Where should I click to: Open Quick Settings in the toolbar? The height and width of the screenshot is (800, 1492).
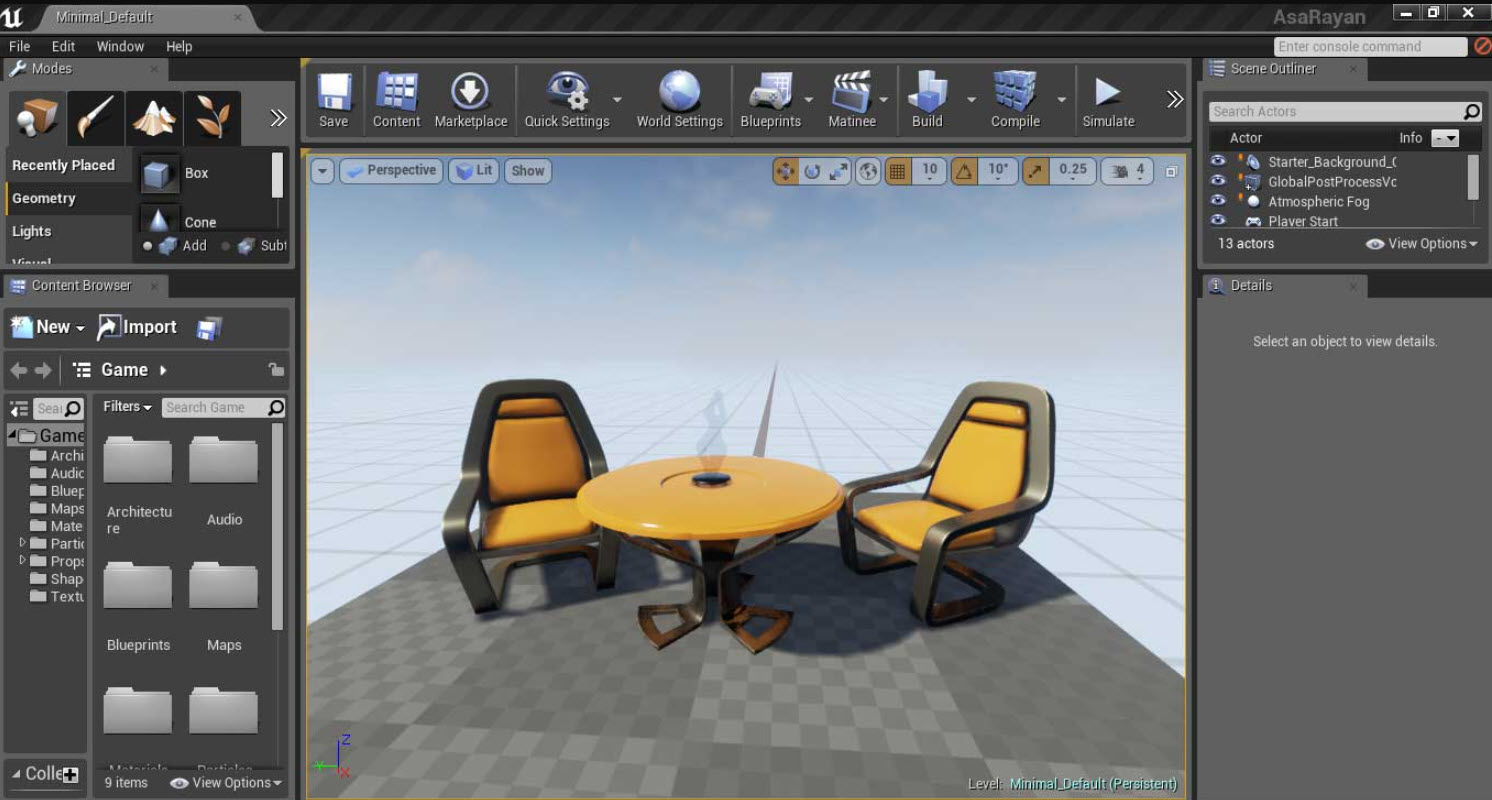pos(567,100)
